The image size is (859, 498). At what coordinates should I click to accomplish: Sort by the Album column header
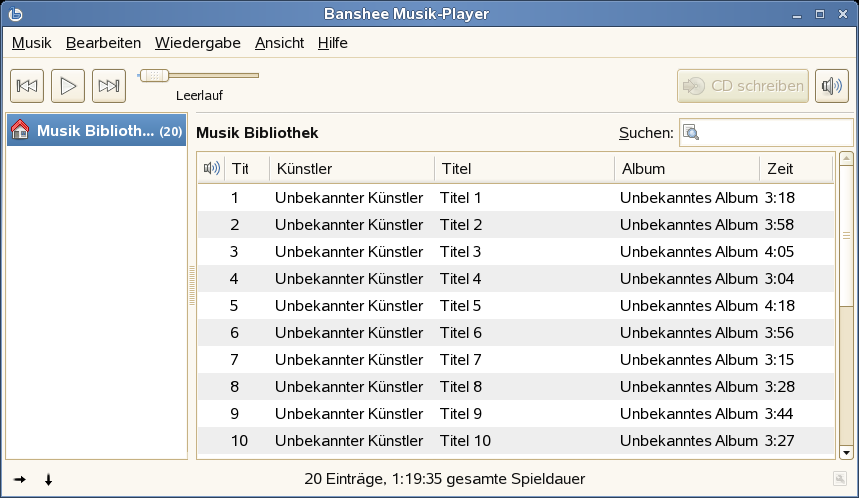[686, 168]
